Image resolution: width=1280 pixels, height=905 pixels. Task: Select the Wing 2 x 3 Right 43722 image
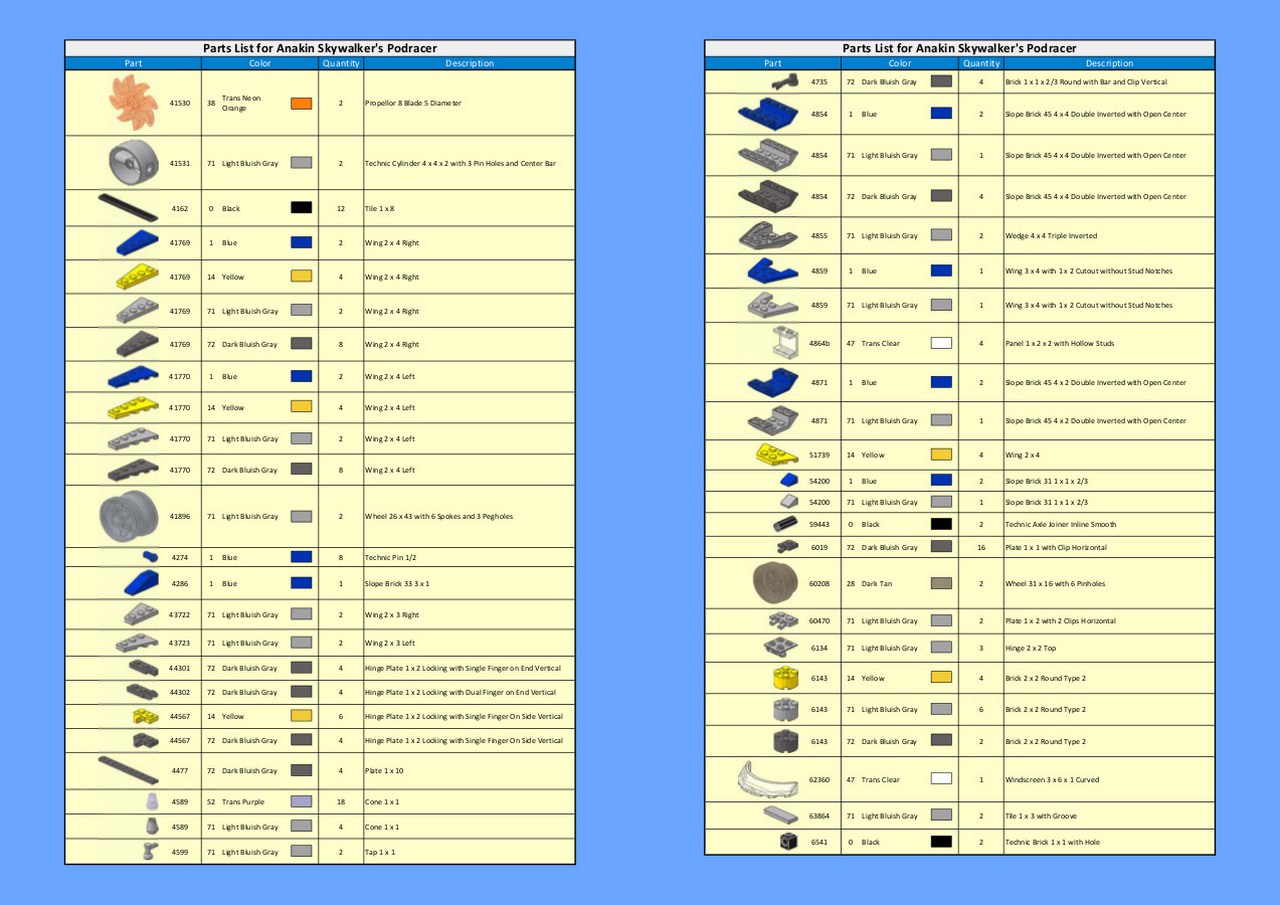(142, 614)
